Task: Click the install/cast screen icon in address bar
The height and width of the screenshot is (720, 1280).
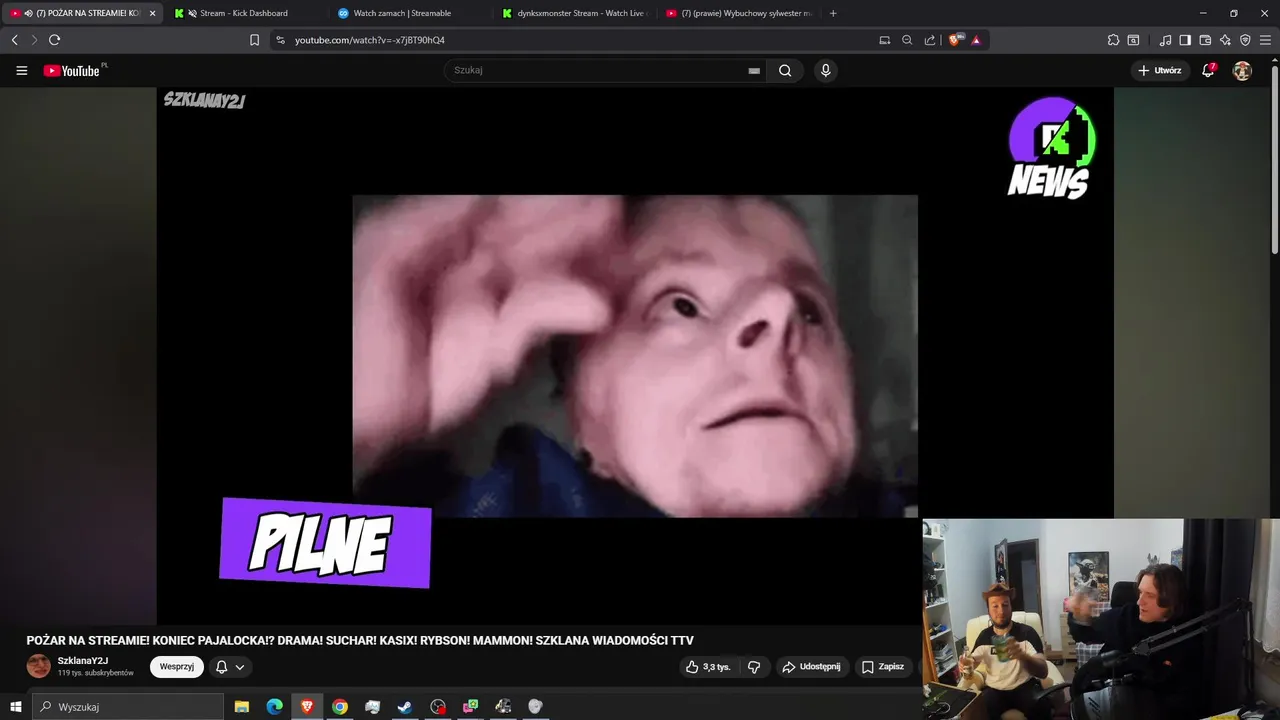Action: tap(884, 40)
